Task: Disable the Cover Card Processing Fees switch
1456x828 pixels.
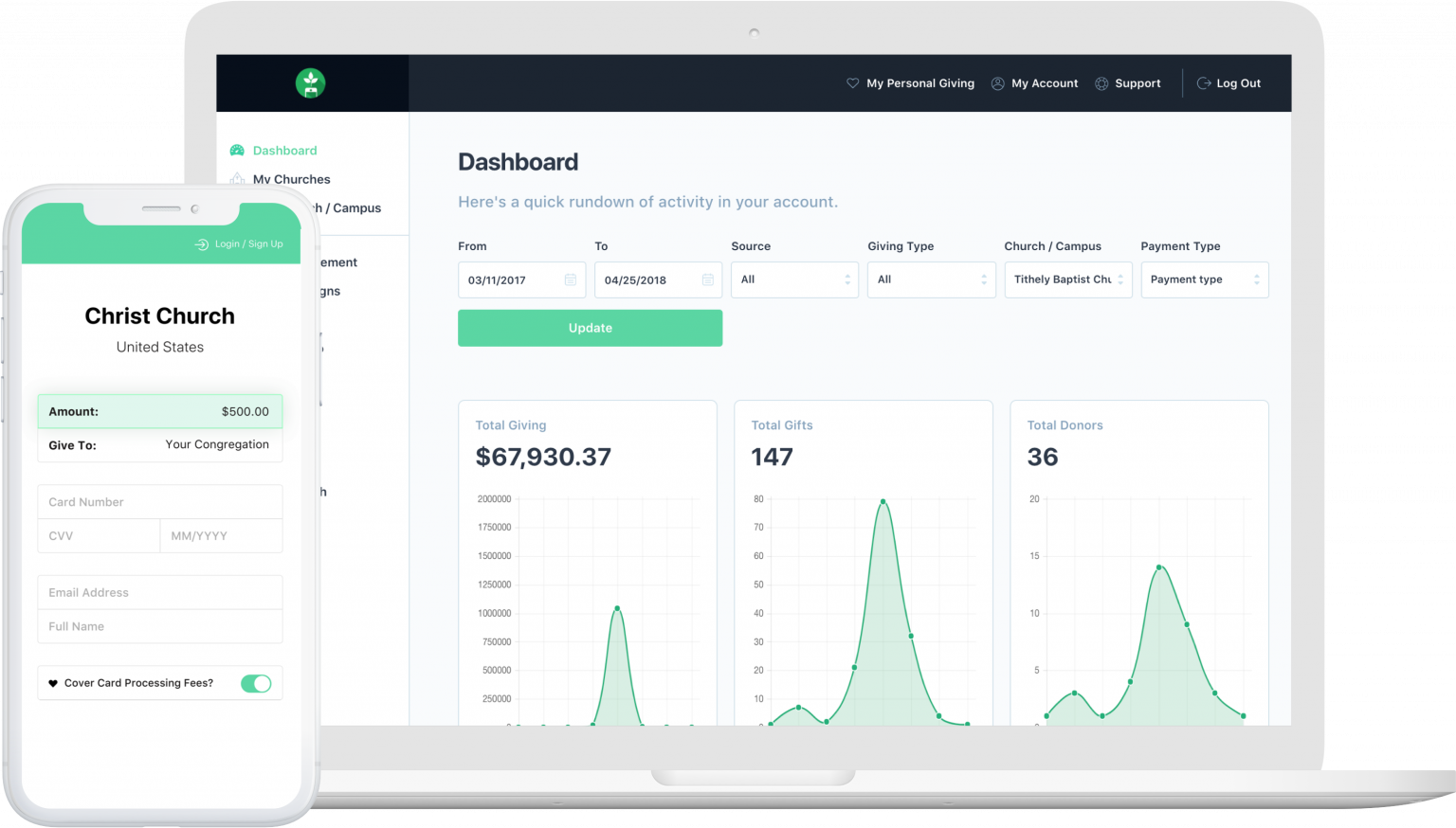Action: point(256,682)
